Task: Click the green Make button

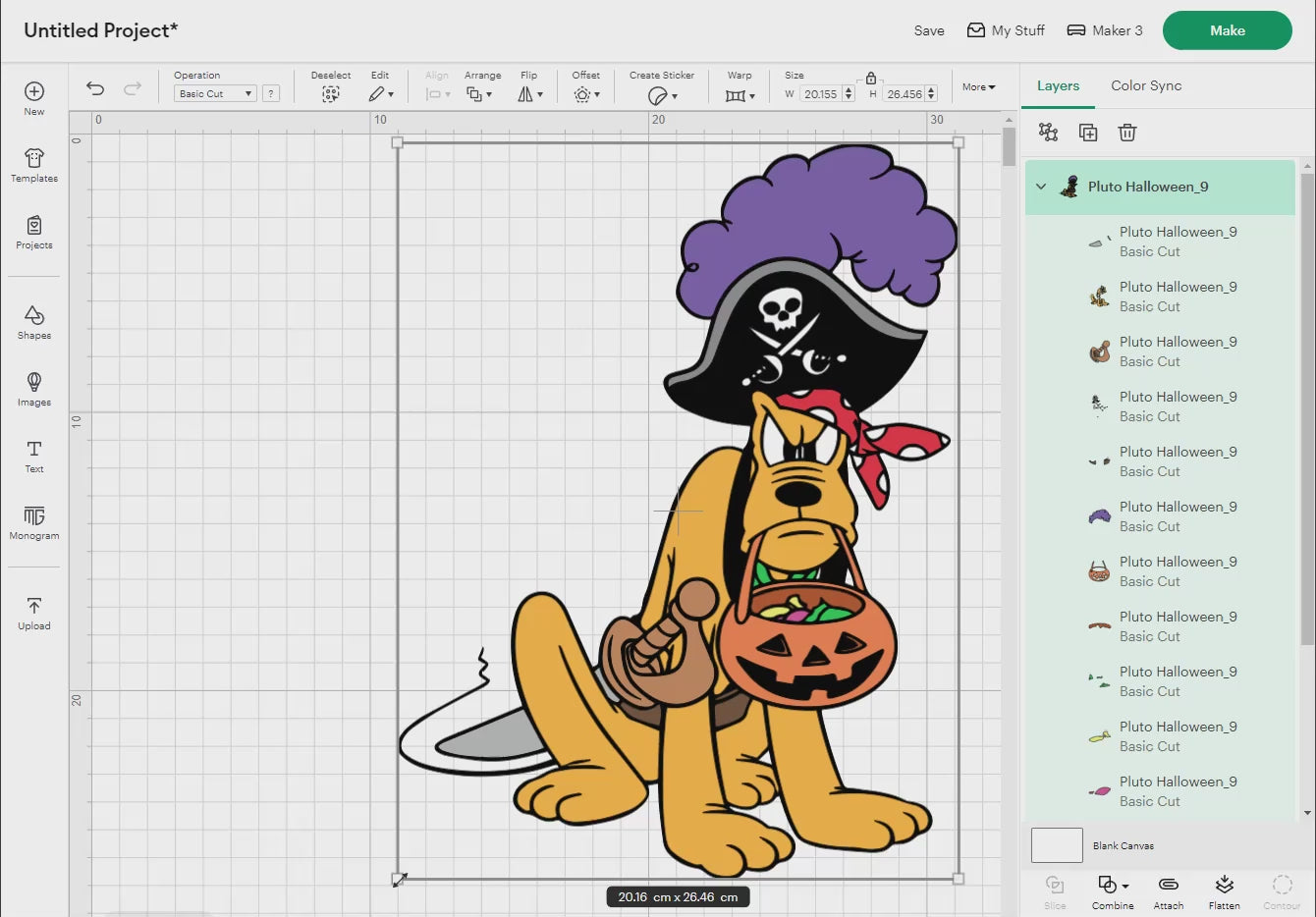Action: (1228, 30)
